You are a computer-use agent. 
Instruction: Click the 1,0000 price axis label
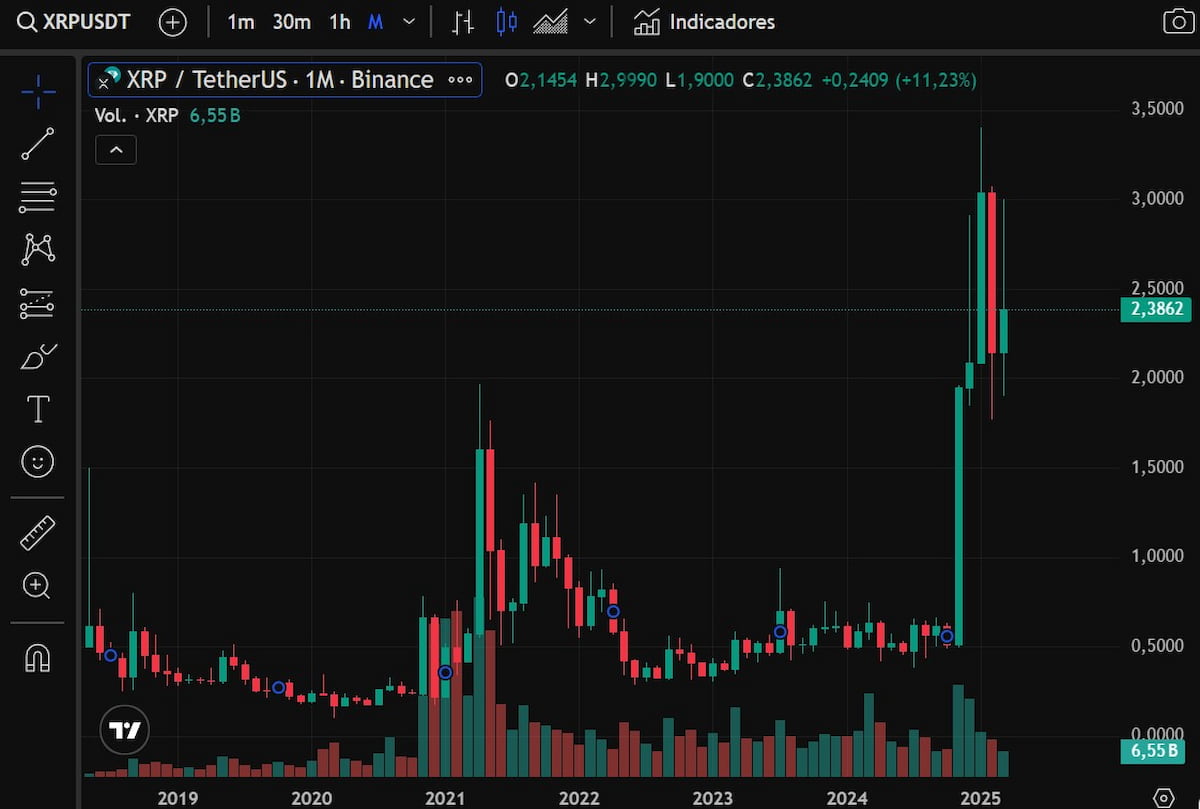coord(1159,556)
